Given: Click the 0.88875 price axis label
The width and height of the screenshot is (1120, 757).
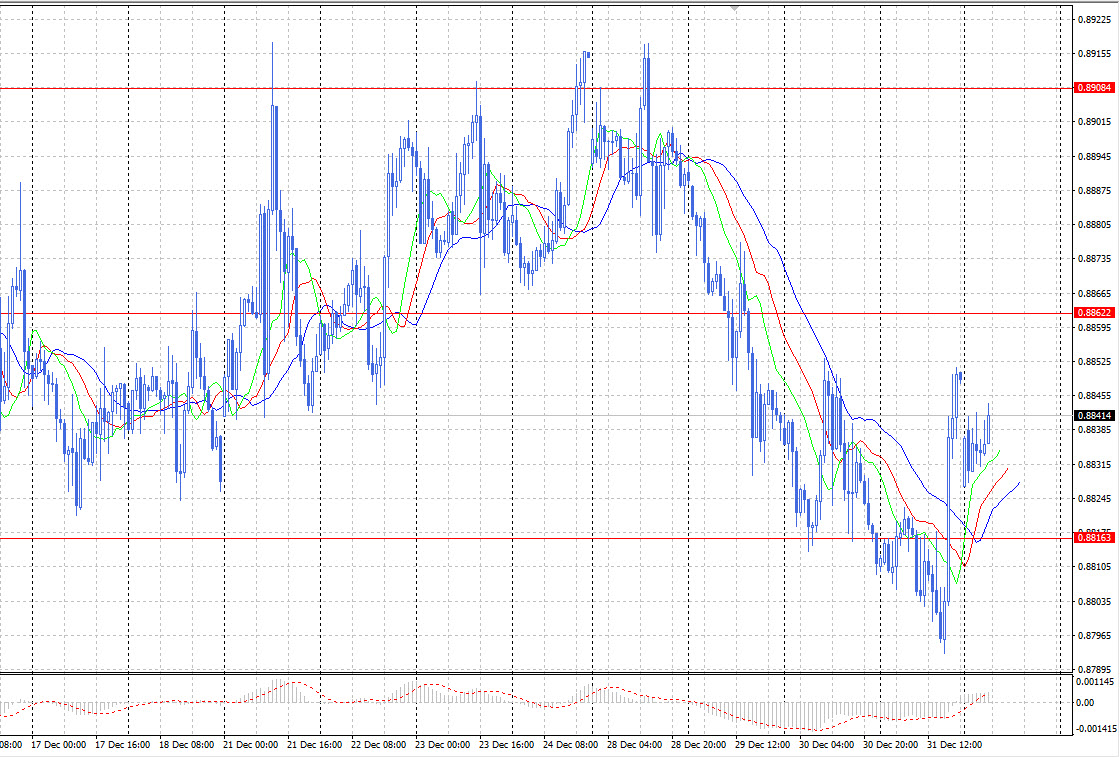Looking at the screenshot, I should pyautogui.click(x=1094, y=191).
